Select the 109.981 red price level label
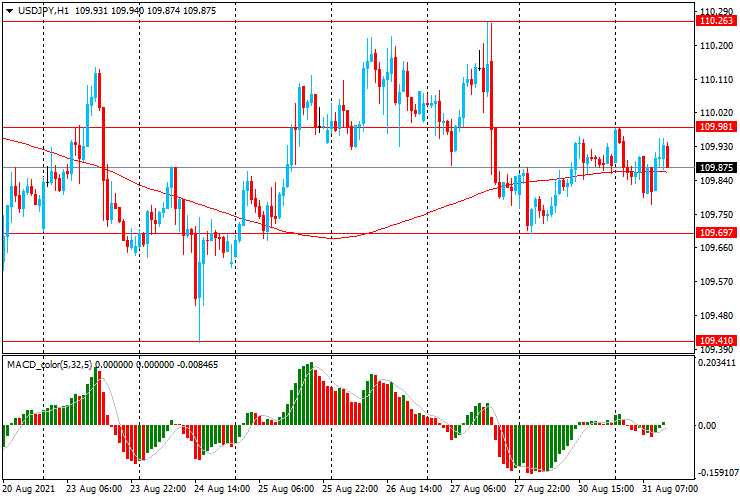This screenshot has height=500, width=740. pyautogui.click(x=716, y=127)
